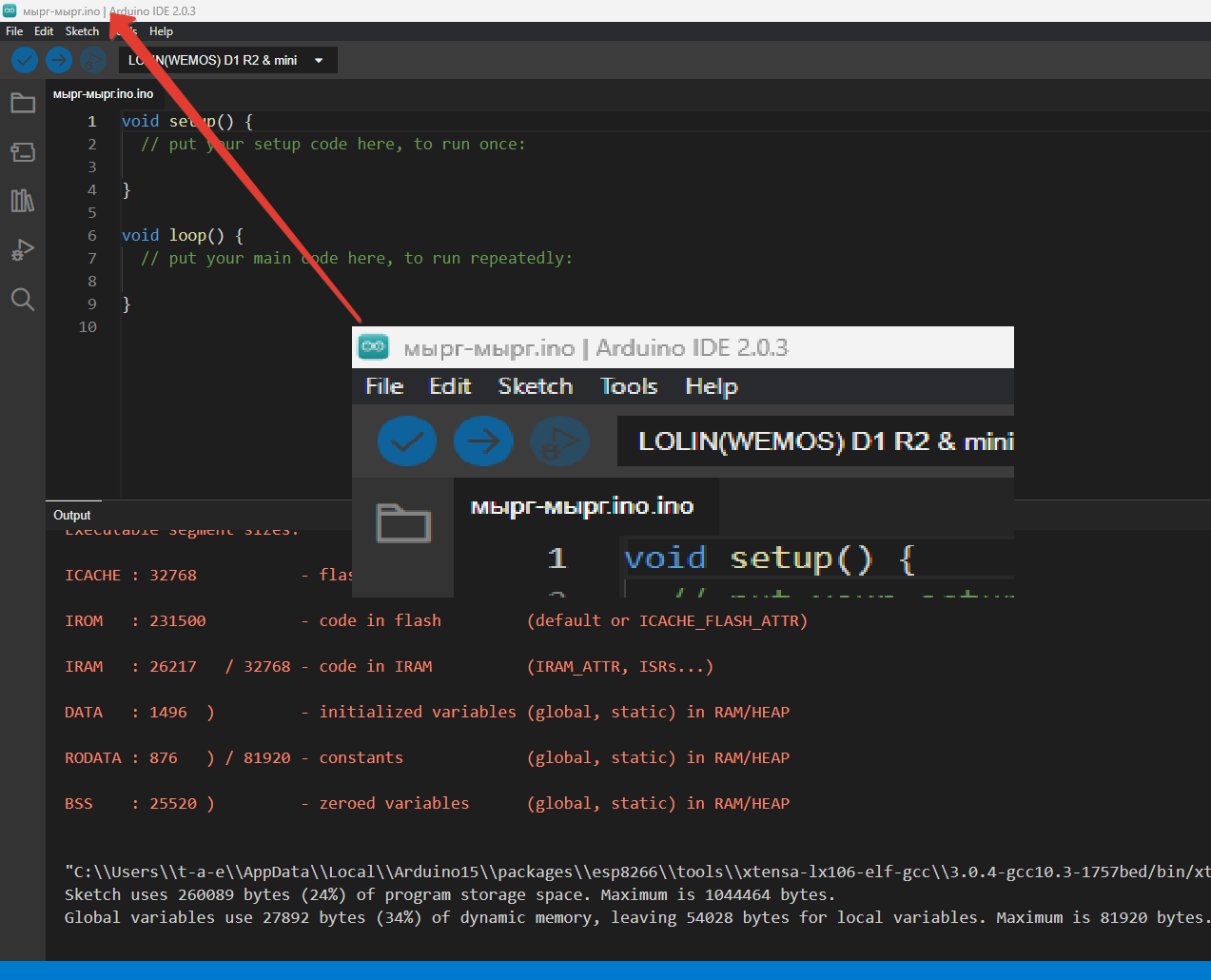Viewport: 1211px width, 980px height.
Task: Click the xtensa-lx106-elf-gcc path output line
Action: point(637,872)
